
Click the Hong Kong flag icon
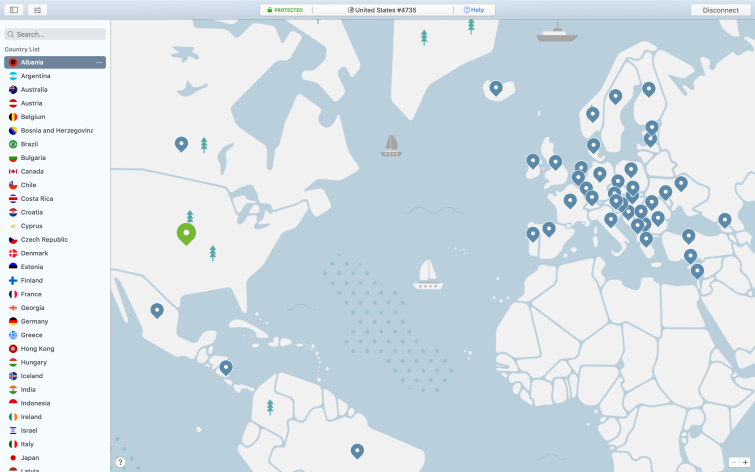pyautogui.click(x=13, y=349)
